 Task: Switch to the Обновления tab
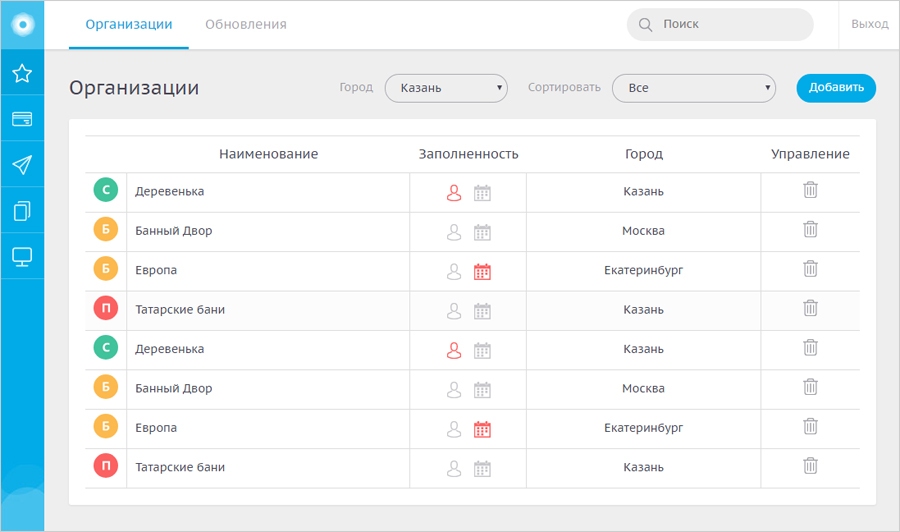pos(246,24)
